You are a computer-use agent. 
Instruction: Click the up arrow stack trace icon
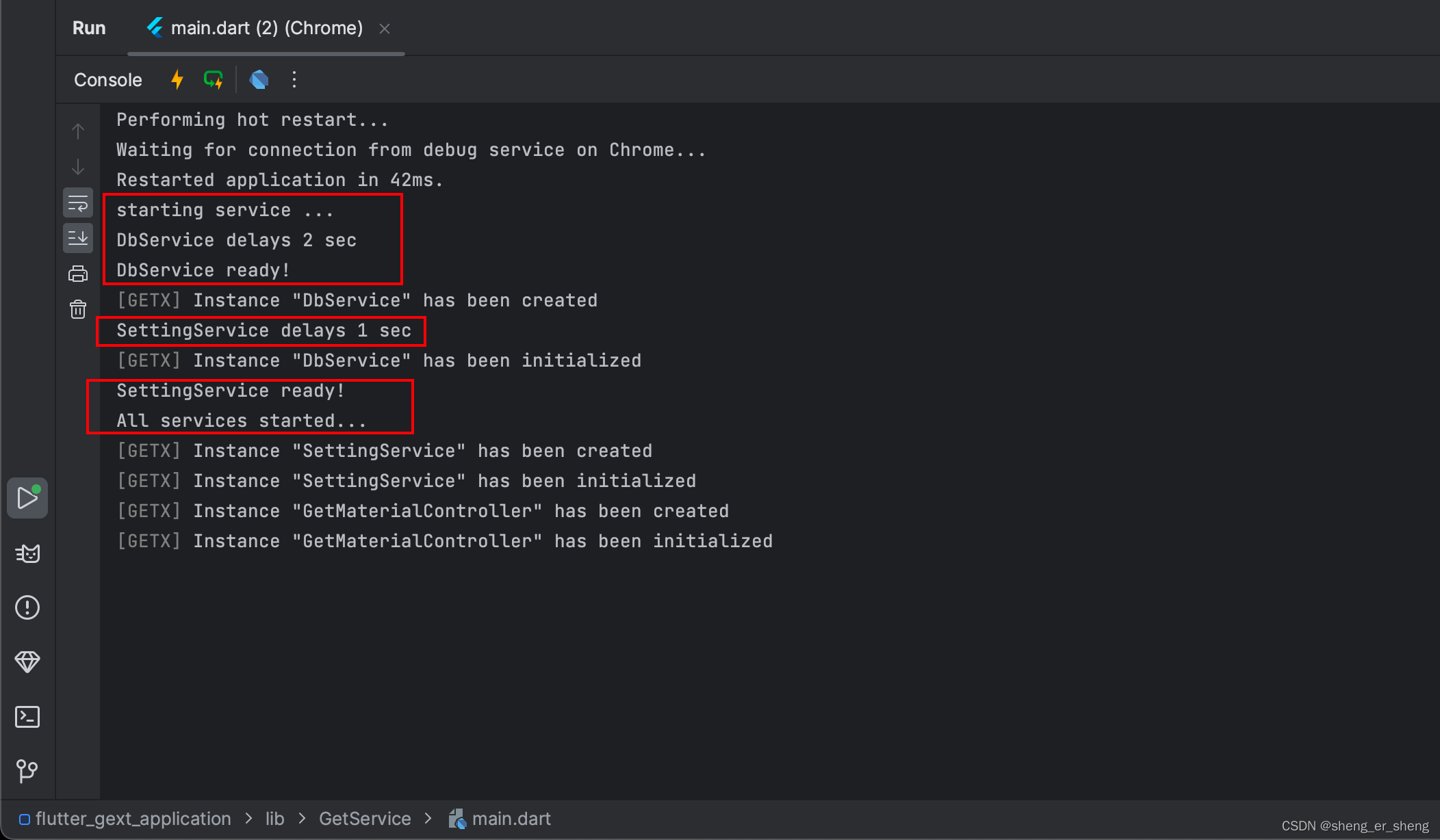pos(78,131)
